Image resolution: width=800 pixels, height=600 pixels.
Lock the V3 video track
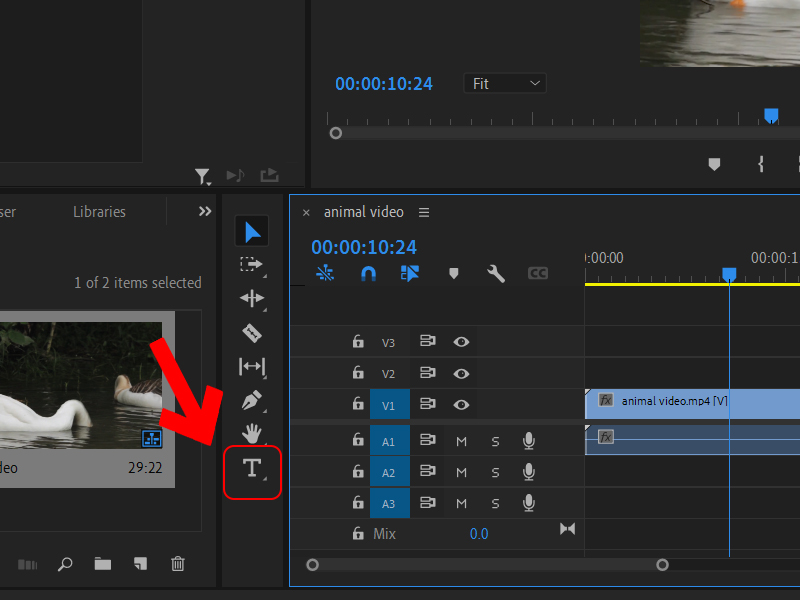357,341
